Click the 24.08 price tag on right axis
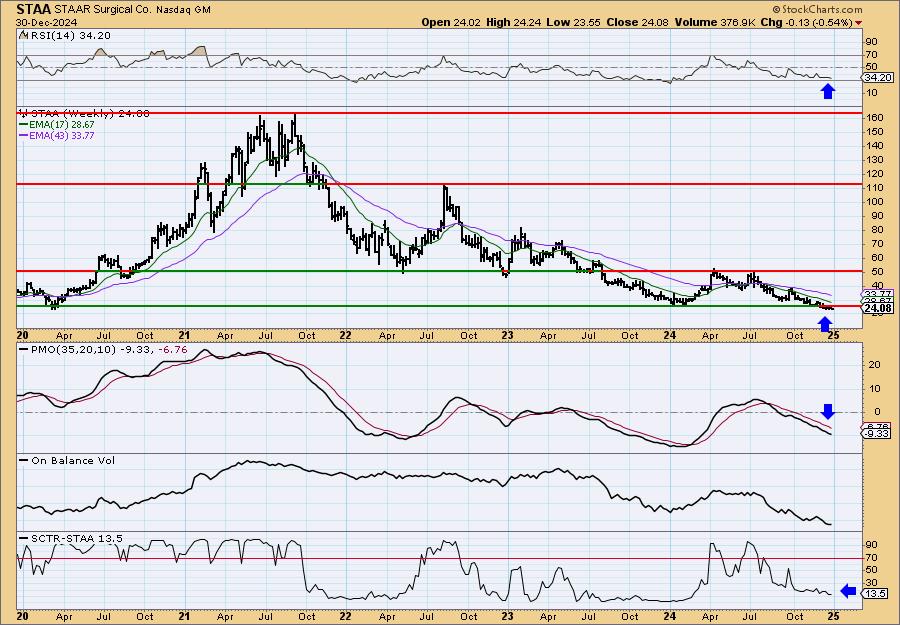The image size is (900, 625). click(878, 308)
